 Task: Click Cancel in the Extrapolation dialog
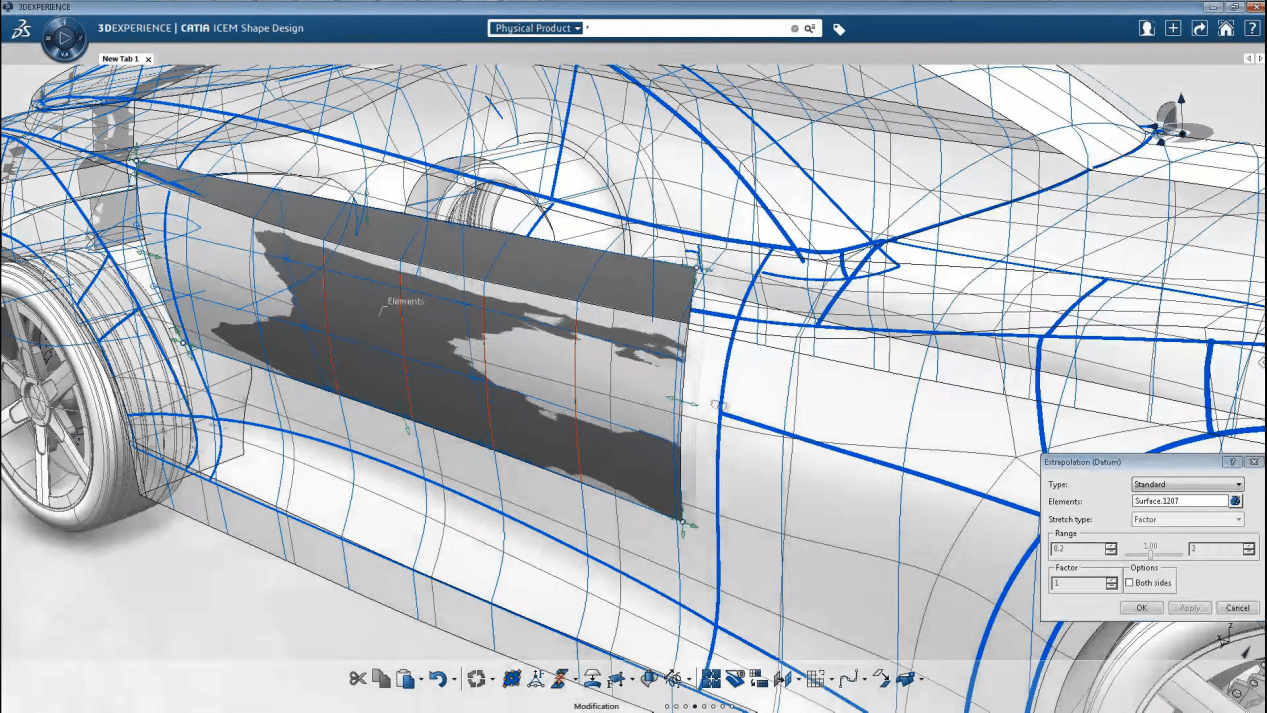click(1238, 608)
